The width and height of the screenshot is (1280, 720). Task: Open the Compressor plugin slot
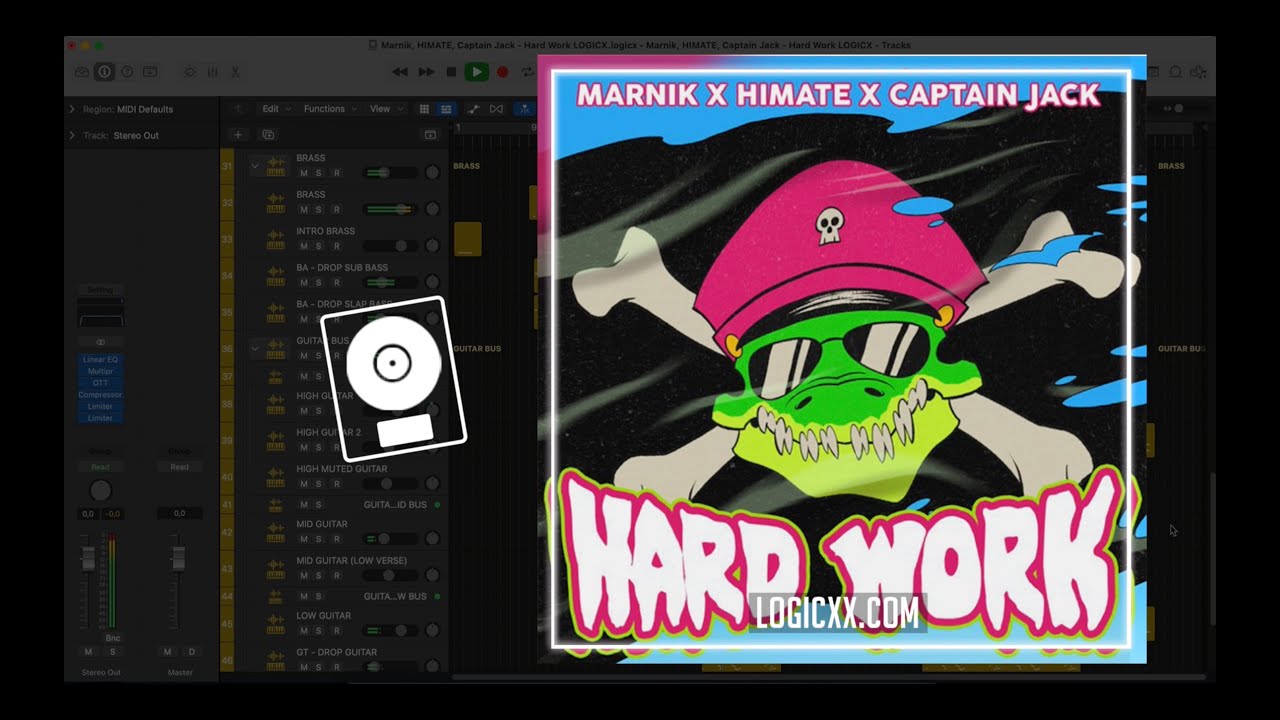click(100, 394)
